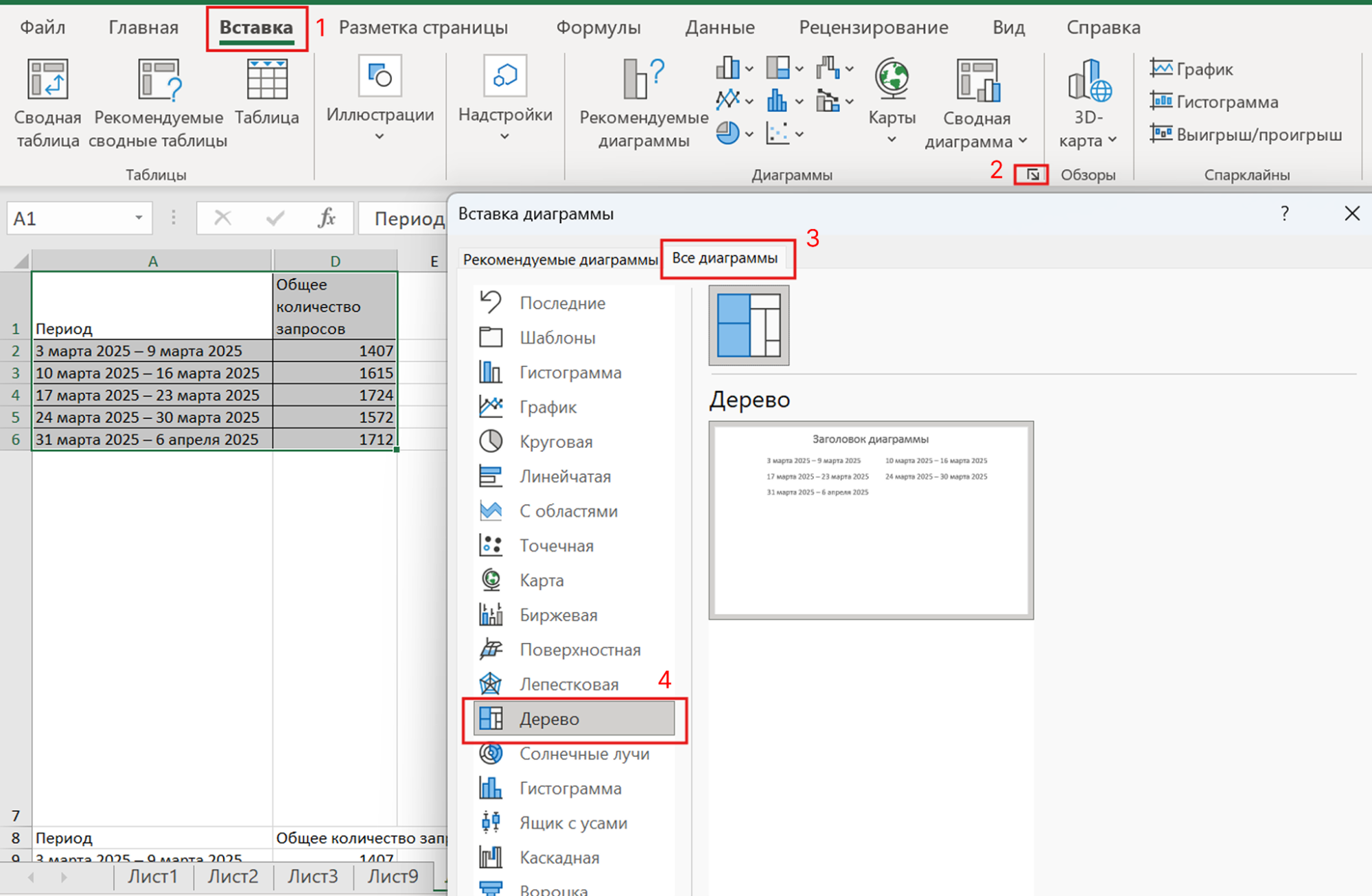Screen dimensions: 1372x896
Task: Open the charts group dialog launcher arrow
Action: [x=1032, y=175]
